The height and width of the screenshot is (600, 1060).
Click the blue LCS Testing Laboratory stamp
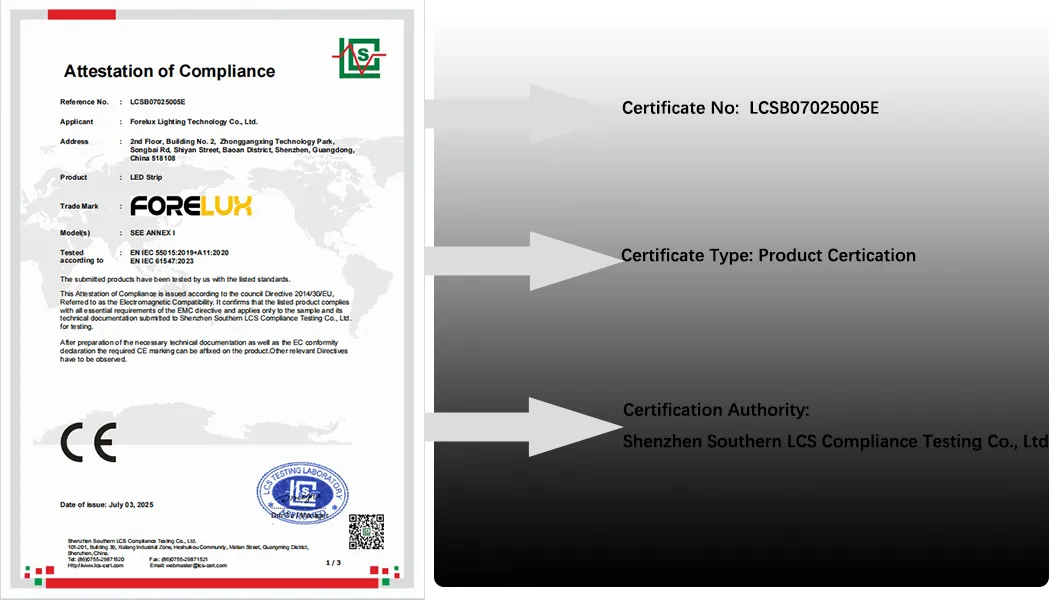302,493
